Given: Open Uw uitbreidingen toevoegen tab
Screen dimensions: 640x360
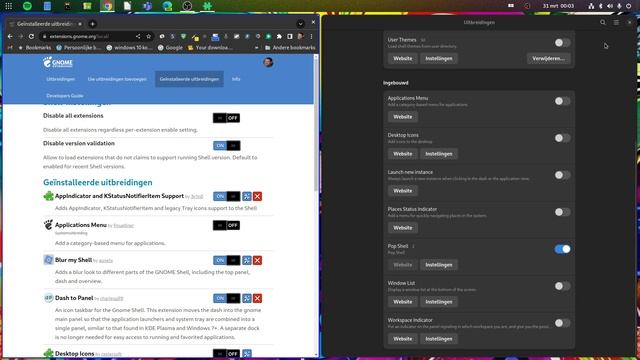Looking at the screenshot, I should pos(117,79).
